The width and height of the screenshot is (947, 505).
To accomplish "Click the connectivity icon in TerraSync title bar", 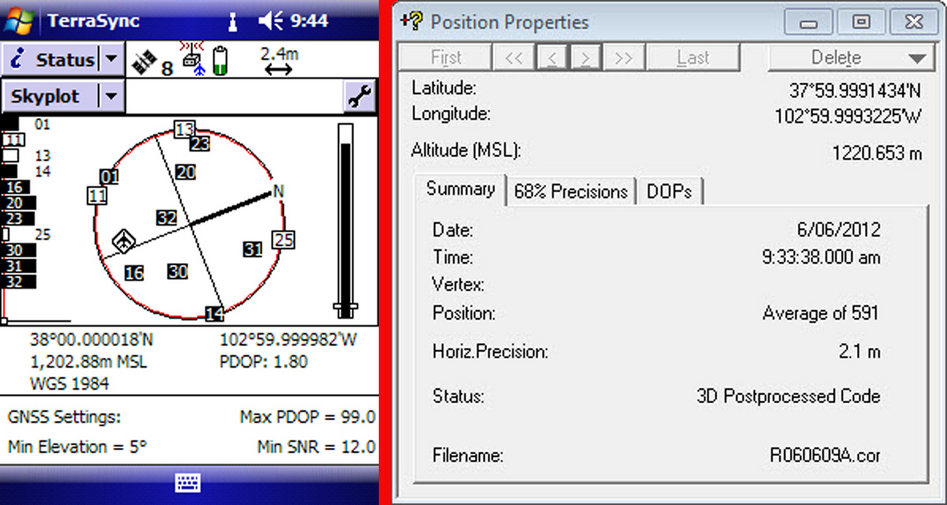I will pos(233,22).
